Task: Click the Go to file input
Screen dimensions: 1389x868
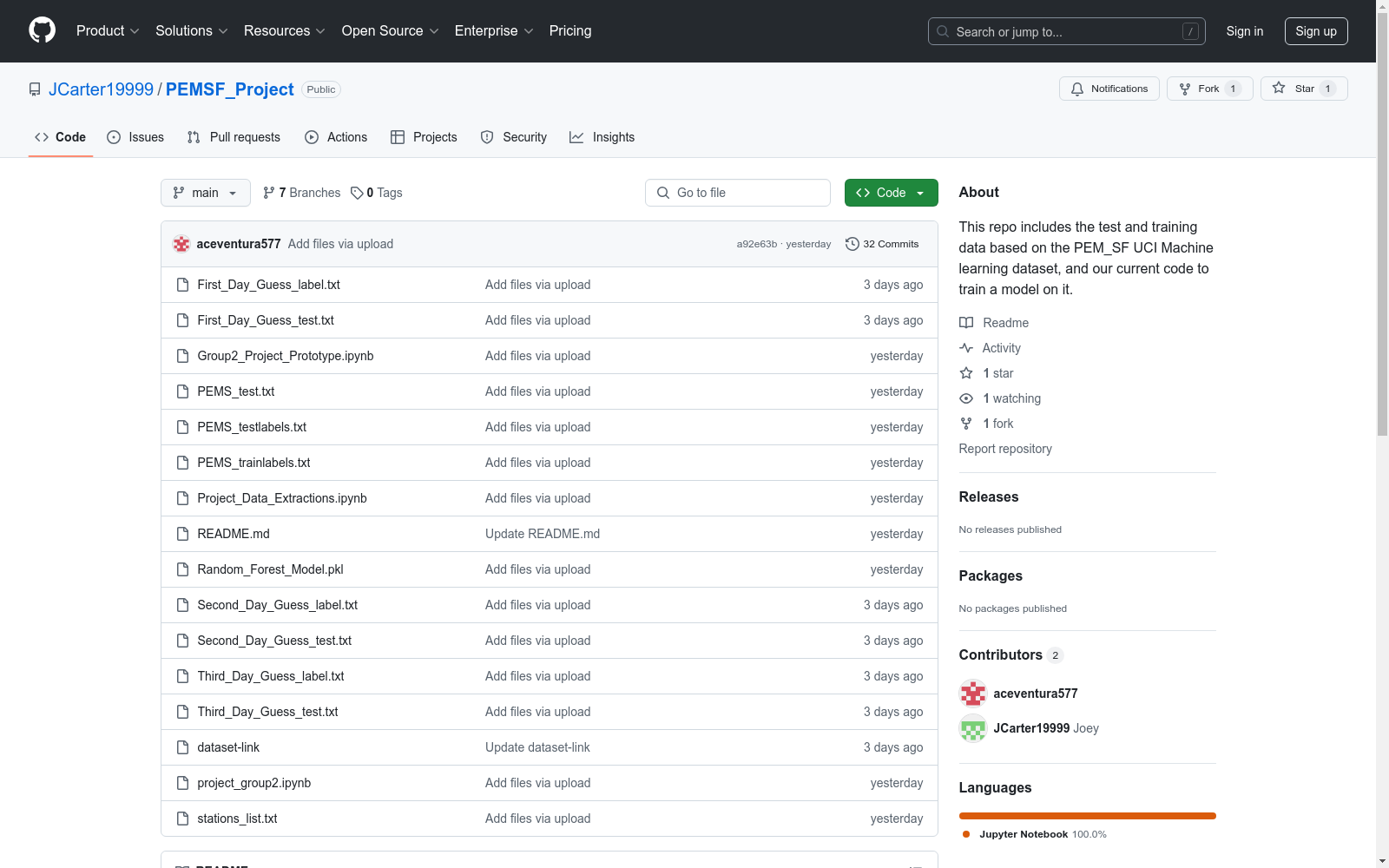Action: pyautogui.click(x=738, y=193)
